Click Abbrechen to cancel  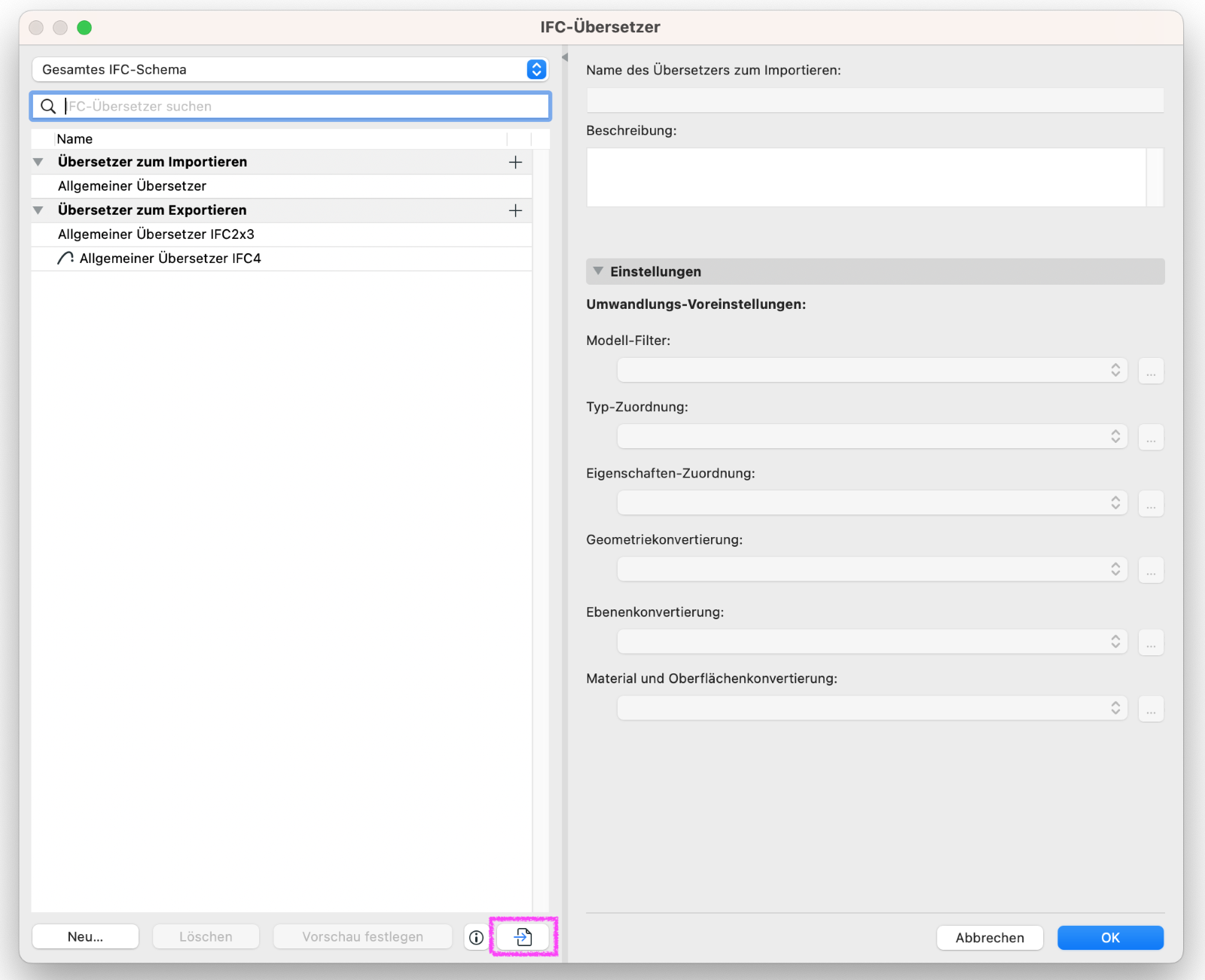(x=990, y=938)
